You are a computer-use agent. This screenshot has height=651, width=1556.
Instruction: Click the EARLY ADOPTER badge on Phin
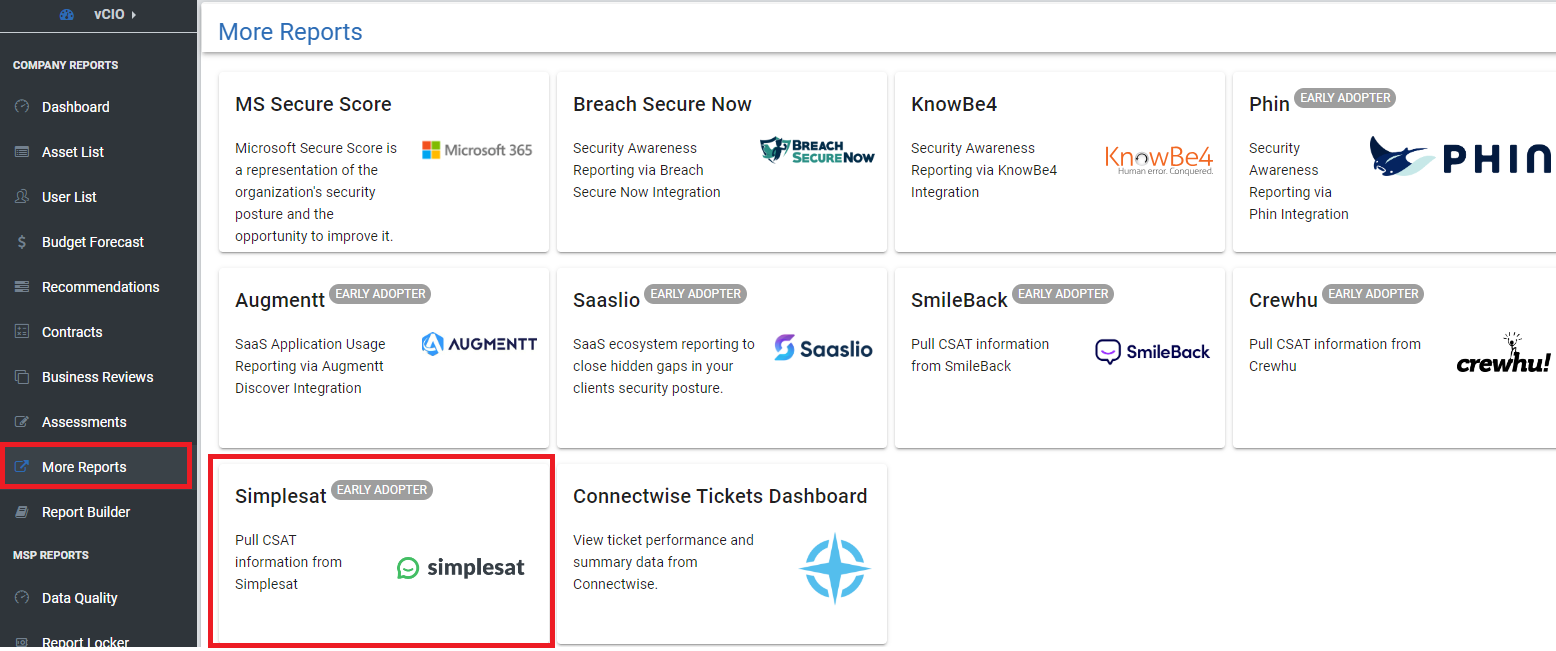(x=1345, y=98)
